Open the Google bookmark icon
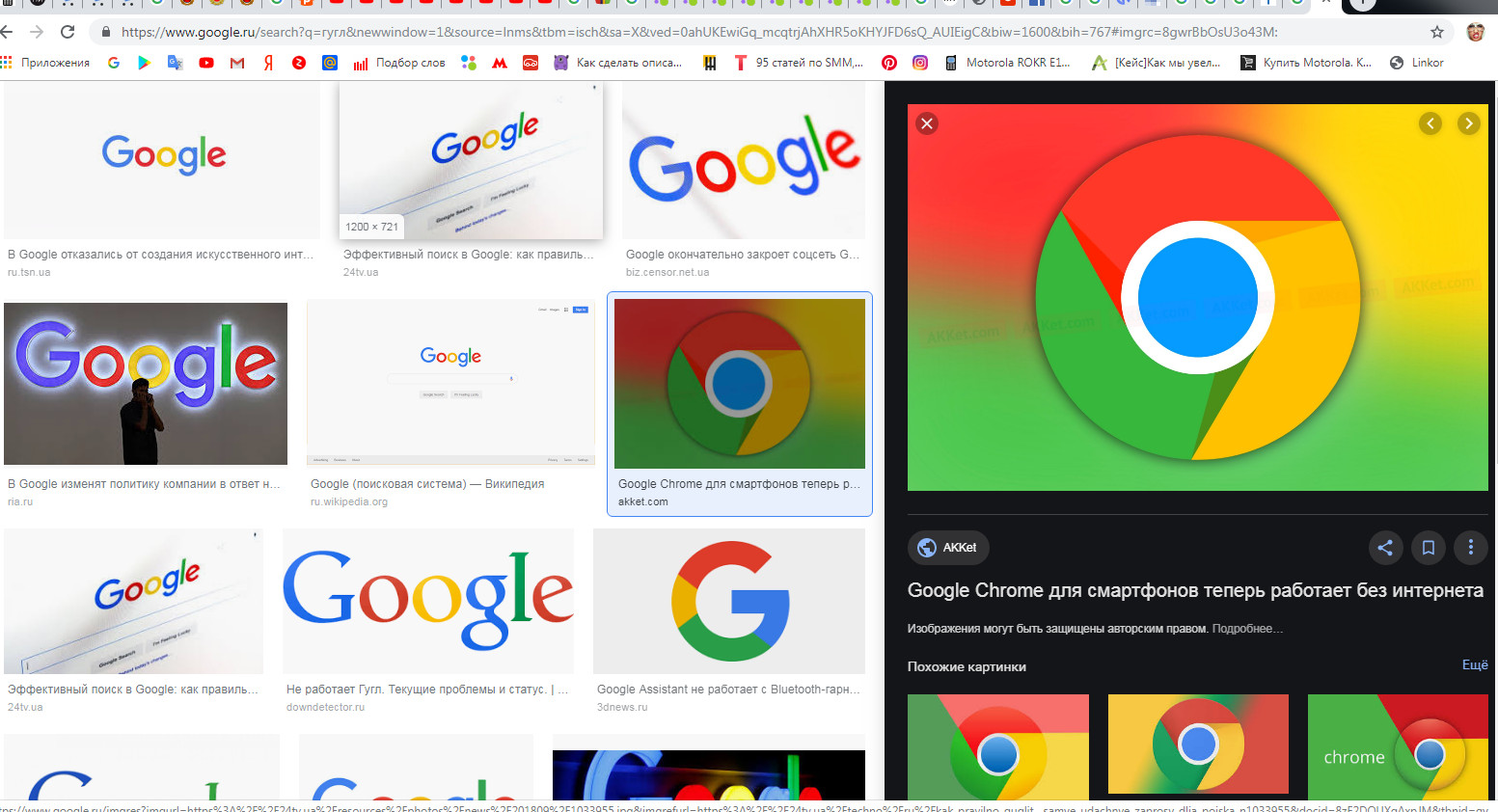 coord(114,63)
